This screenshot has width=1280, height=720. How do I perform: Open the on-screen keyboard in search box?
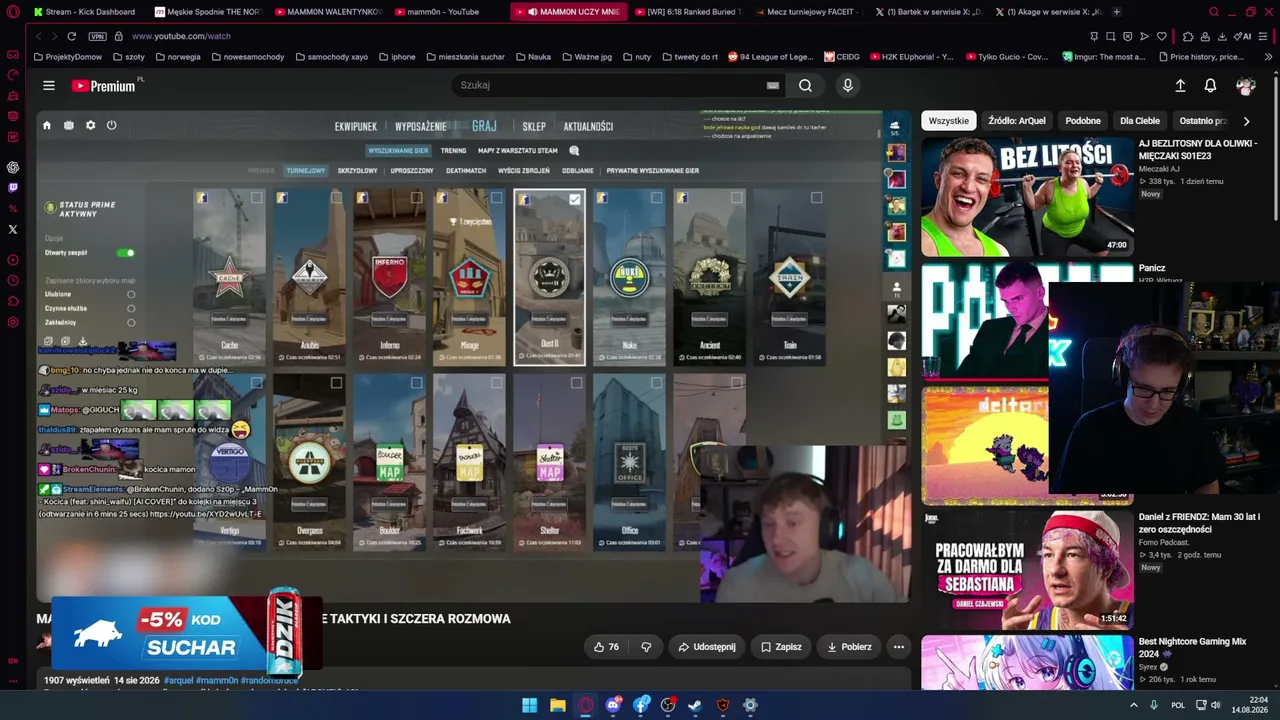(x=773, y=86)
